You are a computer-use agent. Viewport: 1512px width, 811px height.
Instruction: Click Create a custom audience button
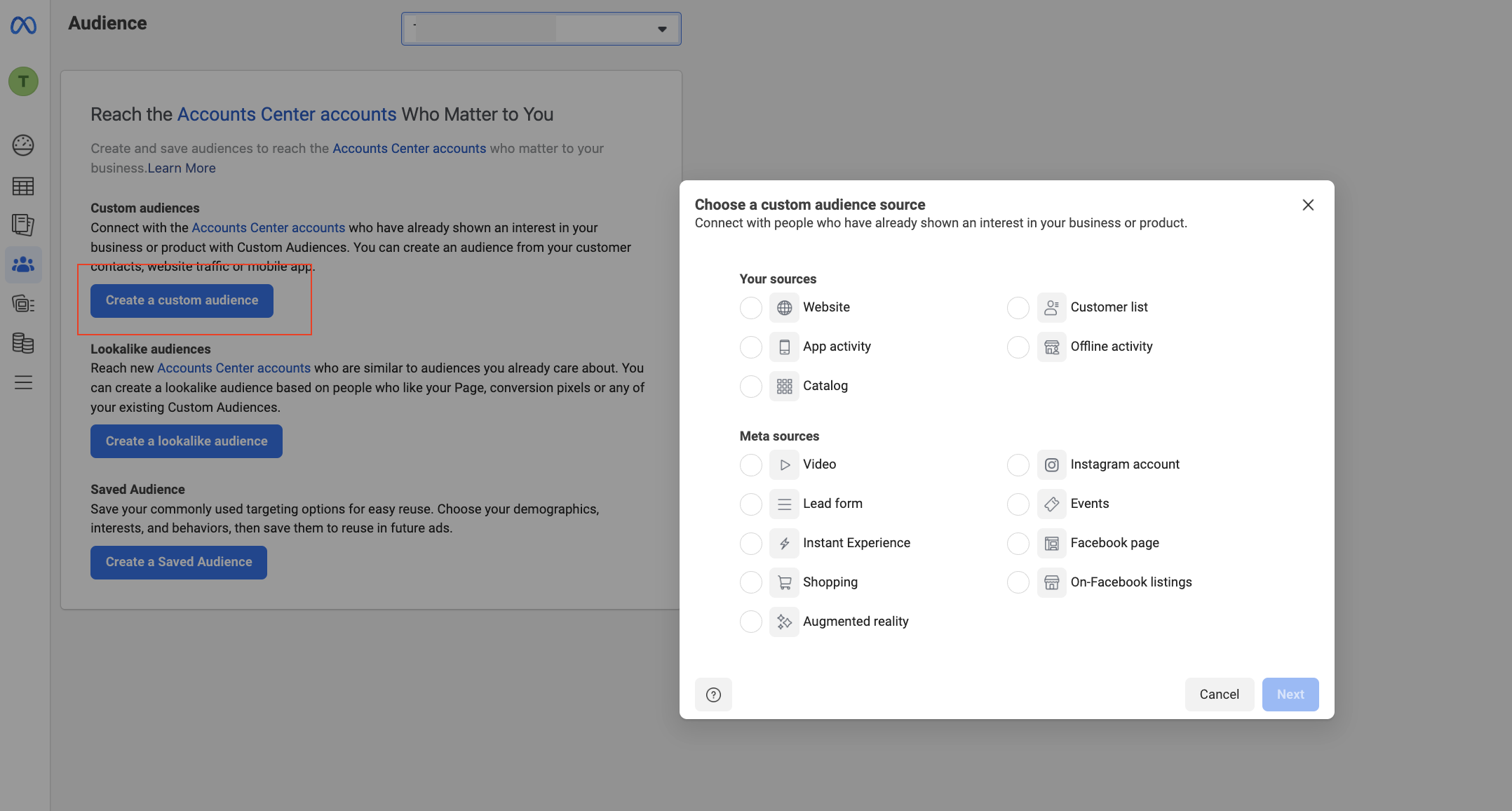click(182, 300)
